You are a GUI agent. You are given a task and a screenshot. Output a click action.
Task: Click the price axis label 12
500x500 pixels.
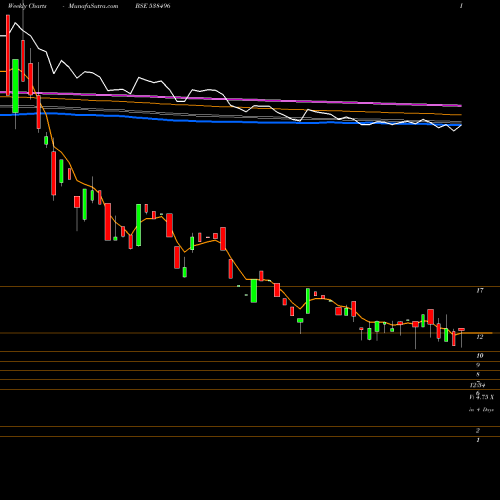click(x=480, y=337)
